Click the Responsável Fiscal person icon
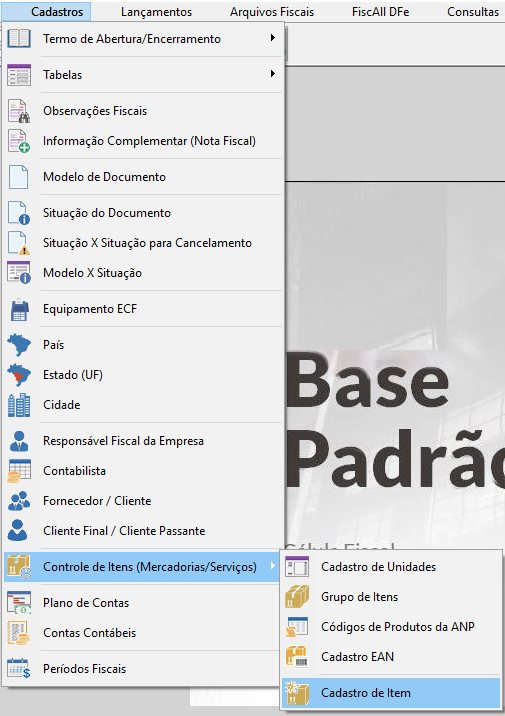Screen dimensions: 505x716 point(19,441)
